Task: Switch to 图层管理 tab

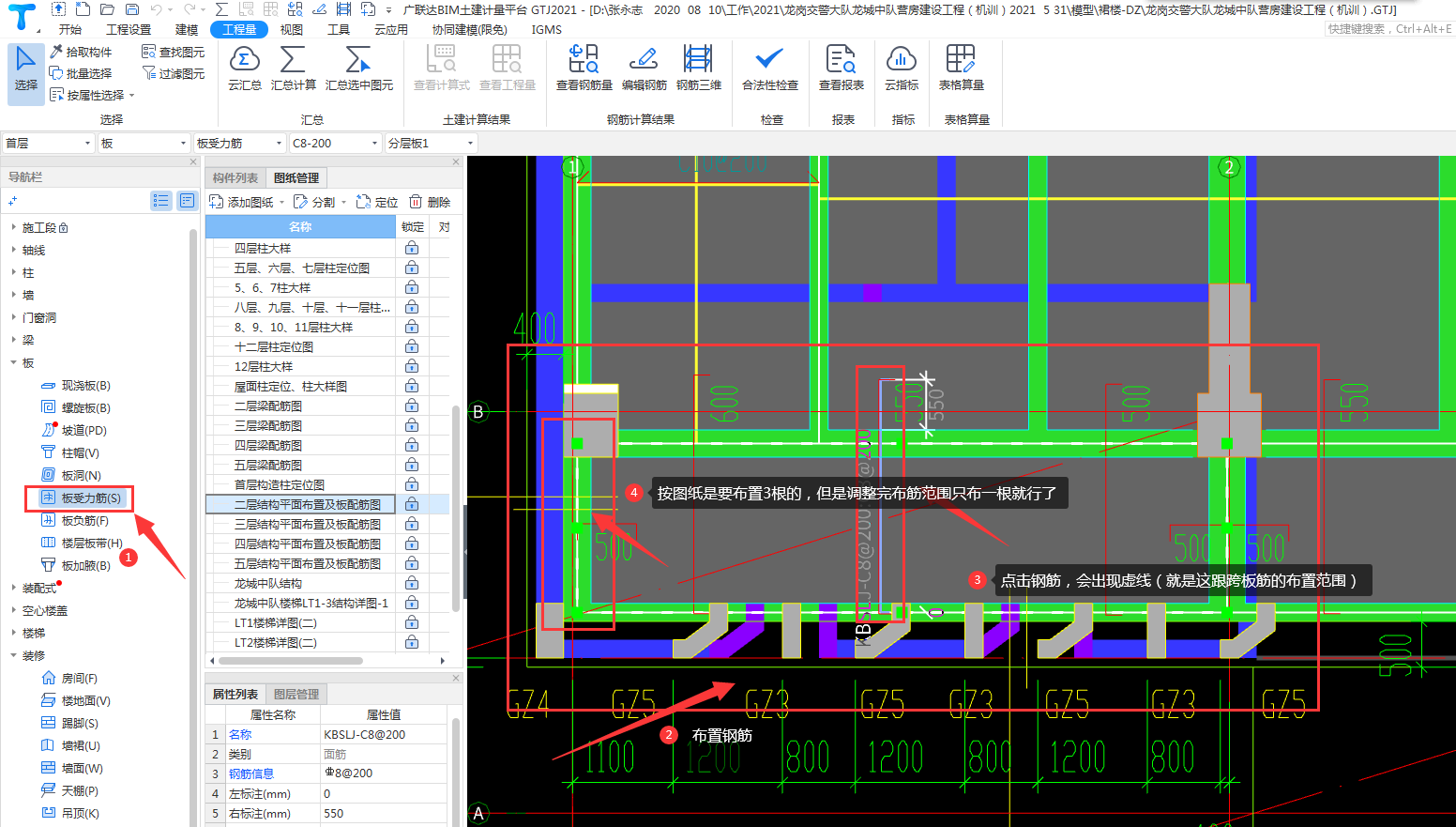Action: (296, 694)
